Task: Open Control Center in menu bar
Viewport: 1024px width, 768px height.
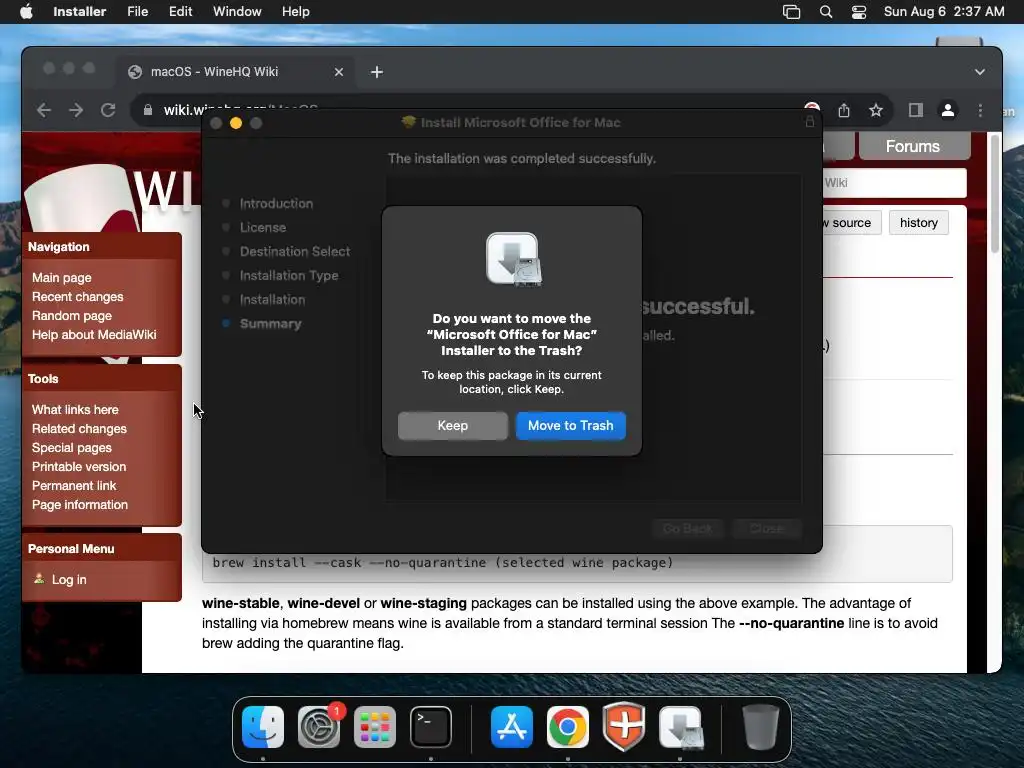Action: [x=859, y=12]
